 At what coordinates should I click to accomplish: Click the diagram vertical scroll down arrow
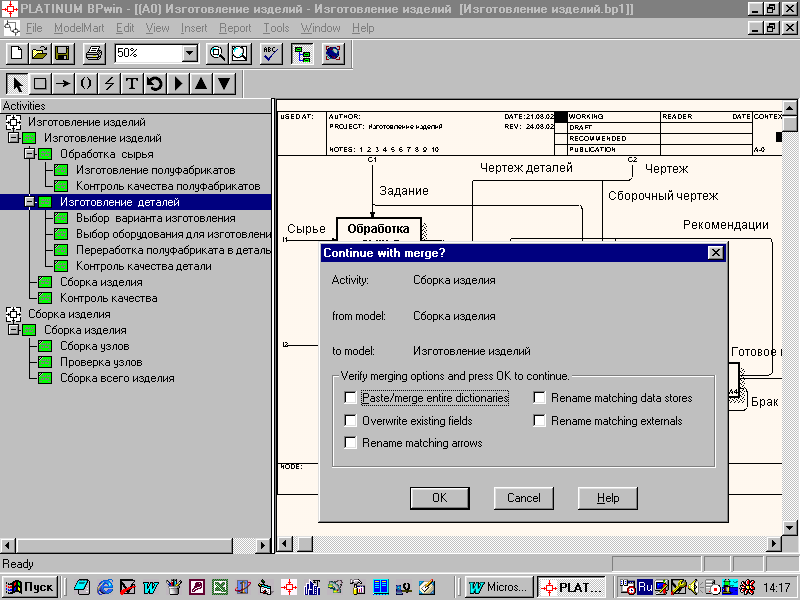pyautogui.click(x=789, y=528)
